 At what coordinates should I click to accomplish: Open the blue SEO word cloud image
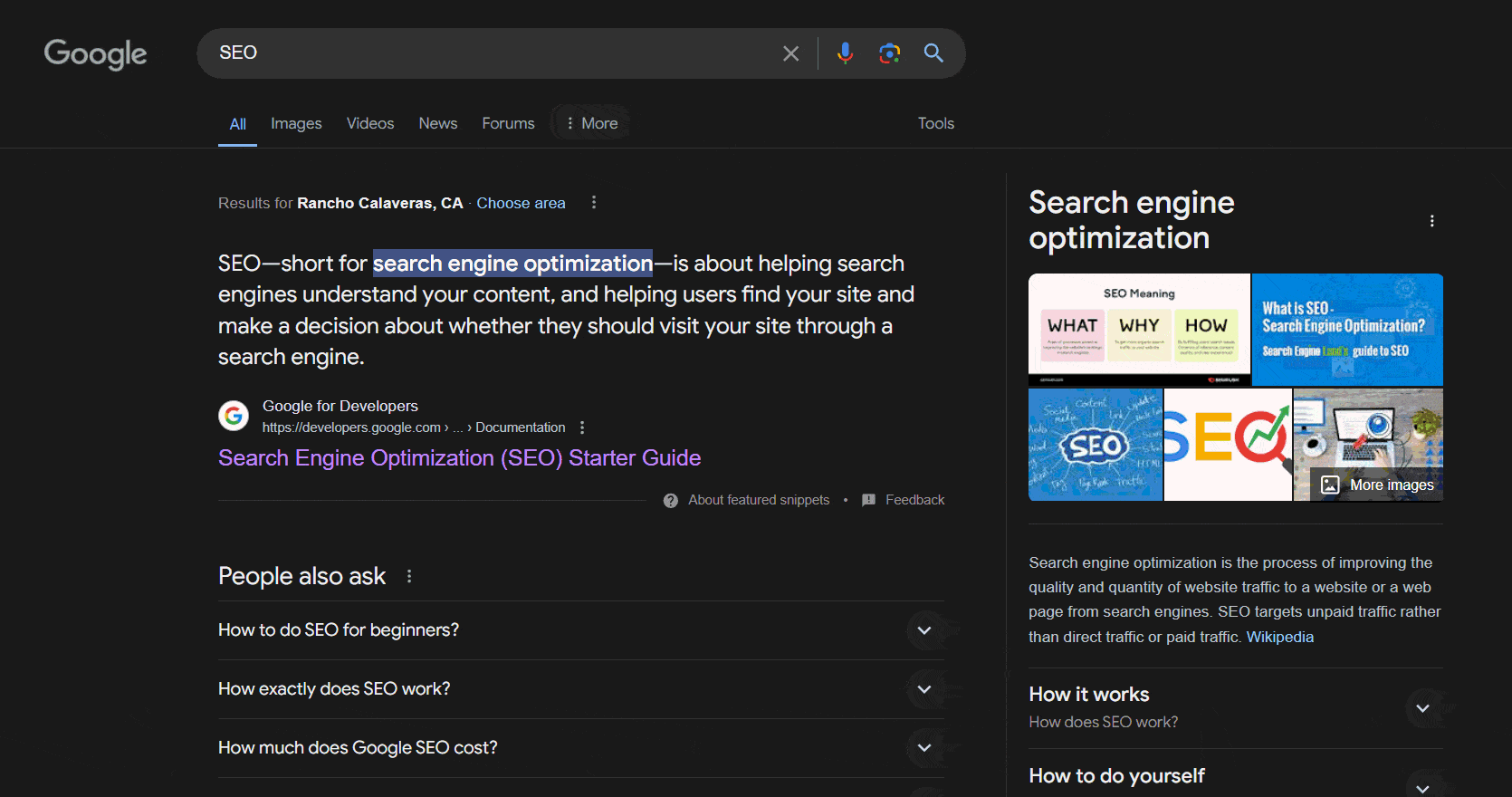(x=1096, y=445)
